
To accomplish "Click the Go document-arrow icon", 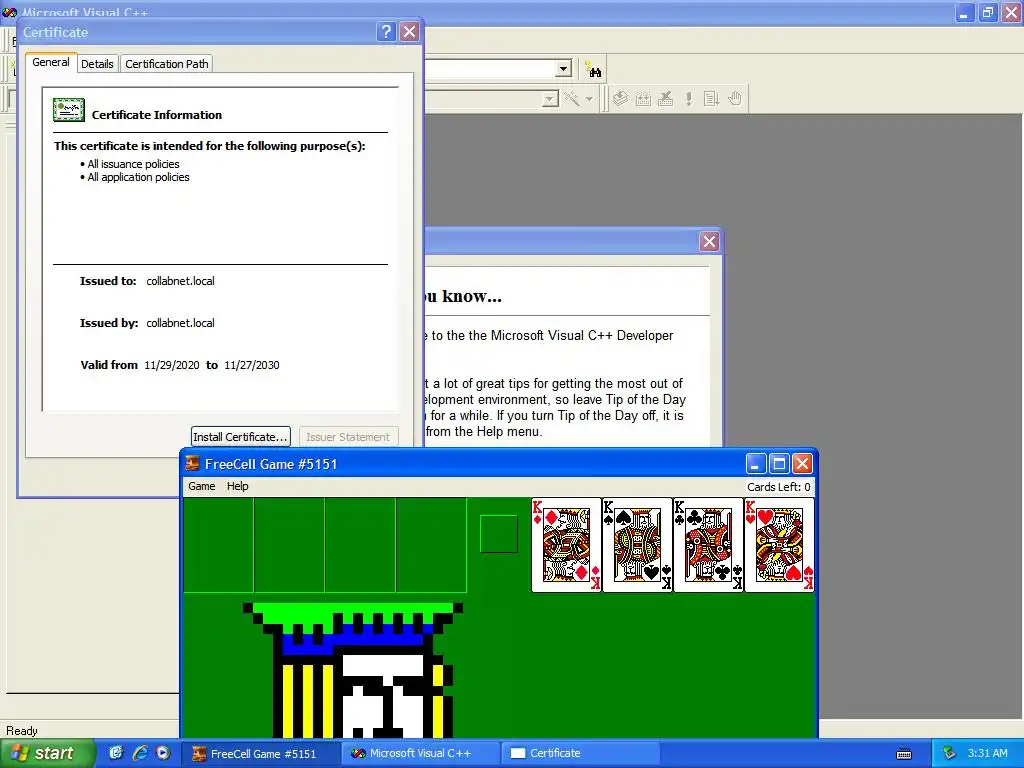I will click(711, 99).
